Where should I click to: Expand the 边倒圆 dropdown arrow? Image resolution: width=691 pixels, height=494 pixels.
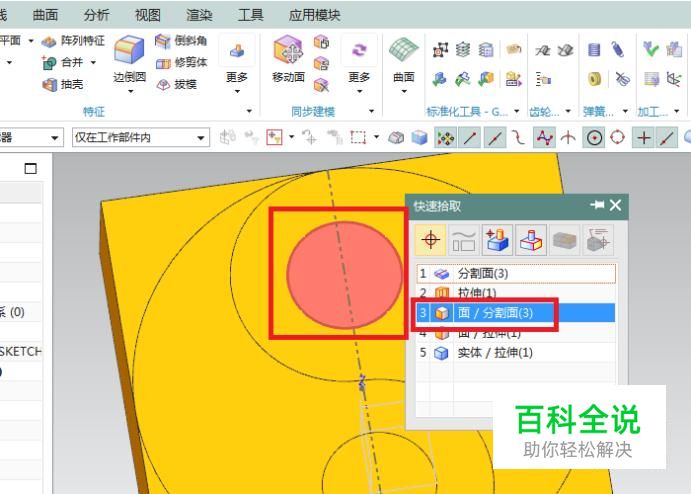click(x=130, y=92)
